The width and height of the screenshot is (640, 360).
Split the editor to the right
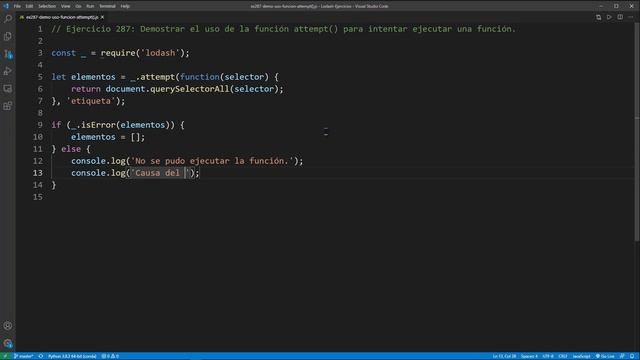[x=620, y=17]
